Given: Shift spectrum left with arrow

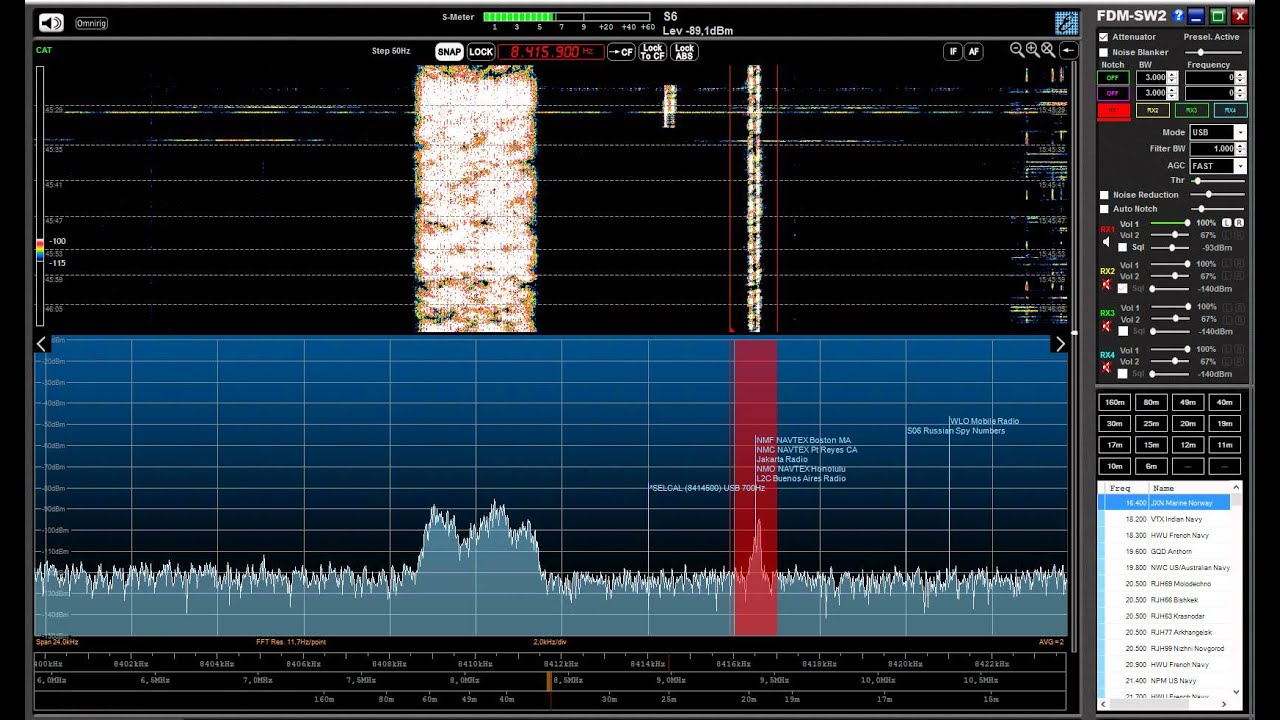Looking at the screenshot, I should point(41,344).
